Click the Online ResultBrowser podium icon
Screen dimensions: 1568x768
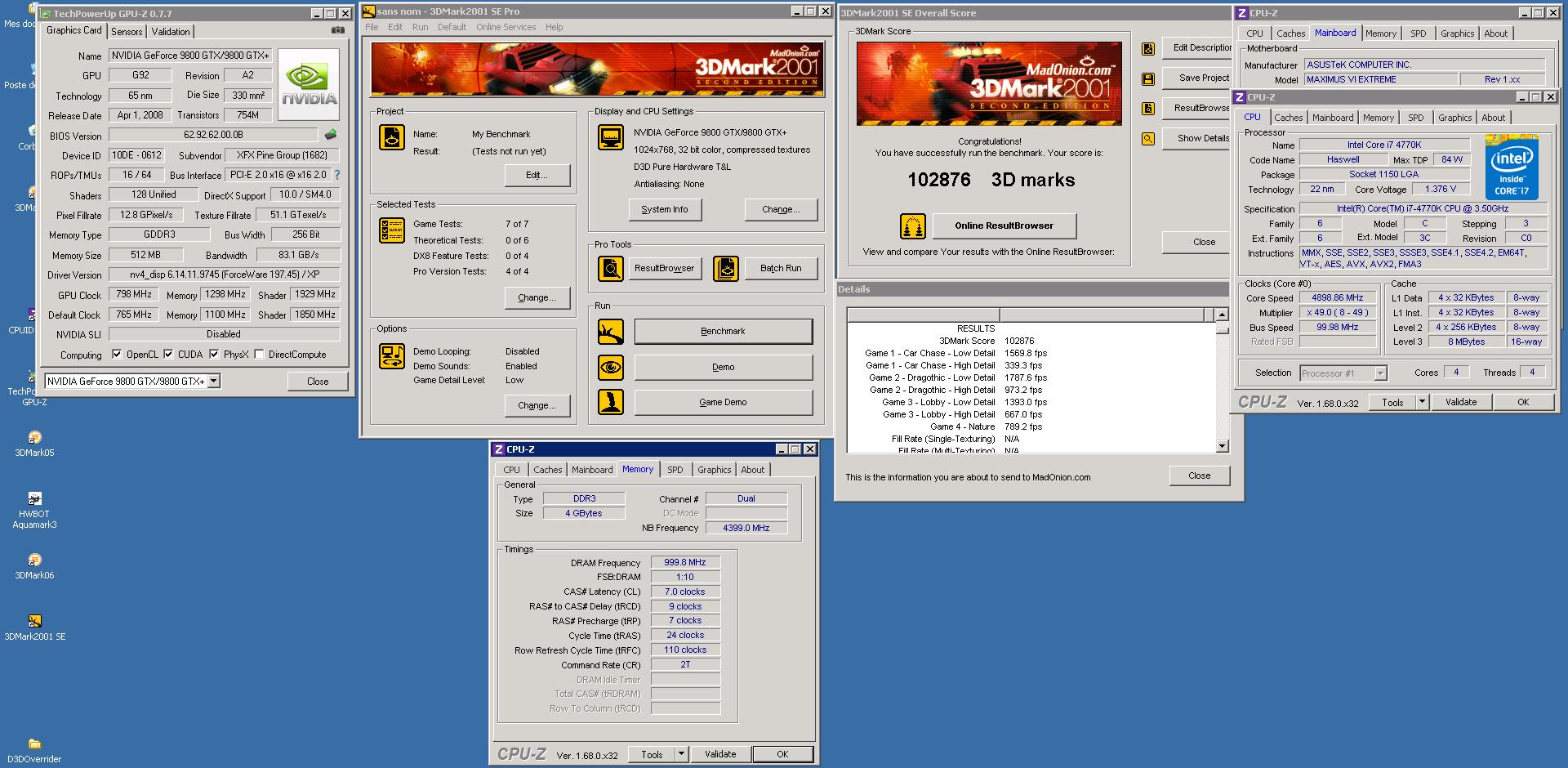coord(912,225)
